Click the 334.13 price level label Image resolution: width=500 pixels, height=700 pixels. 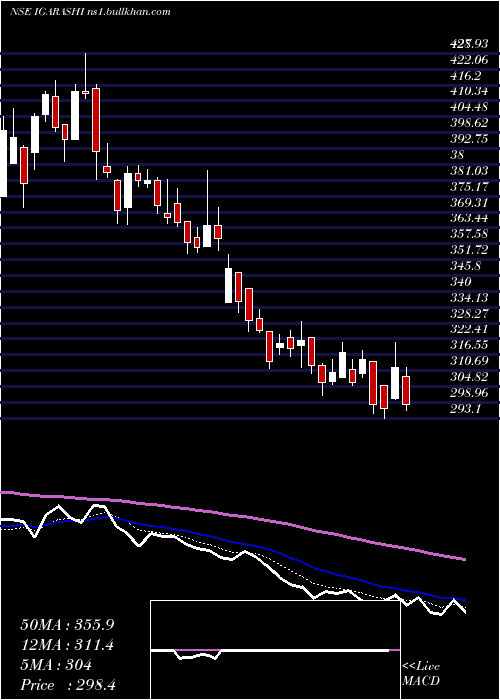(x=469, y=297)
